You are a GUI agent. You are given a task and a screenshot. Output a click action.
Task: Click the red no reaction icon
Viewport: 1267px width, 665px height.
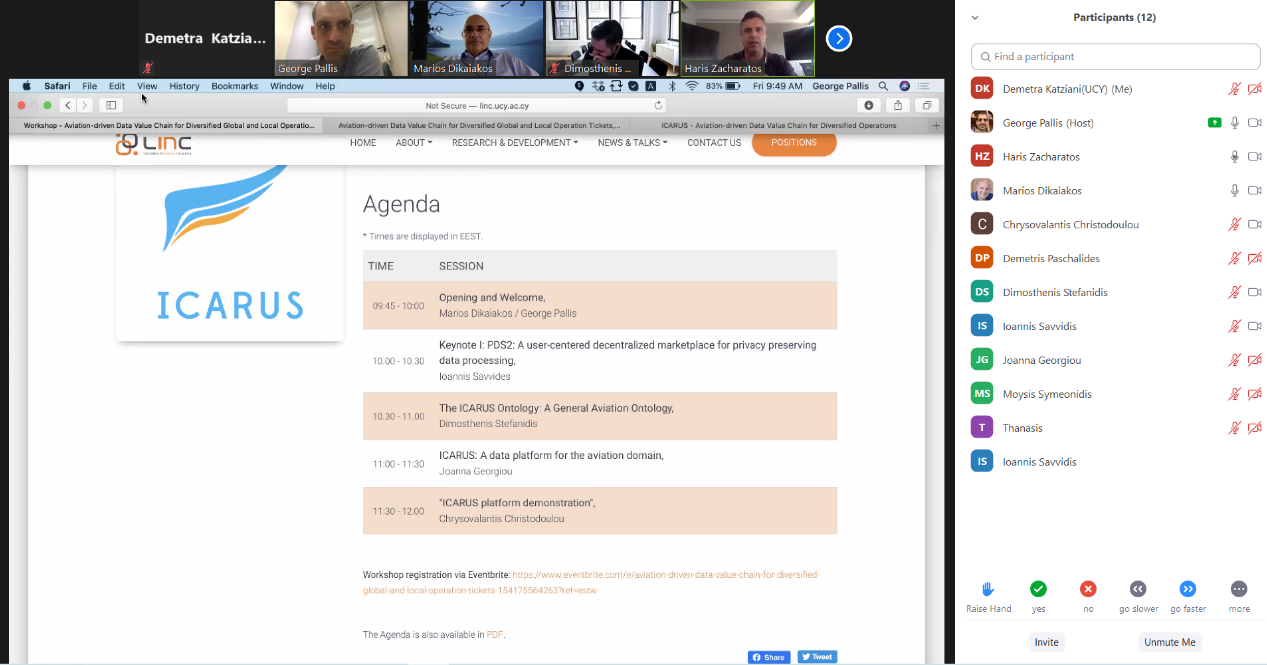click(x=1088, y=589)
